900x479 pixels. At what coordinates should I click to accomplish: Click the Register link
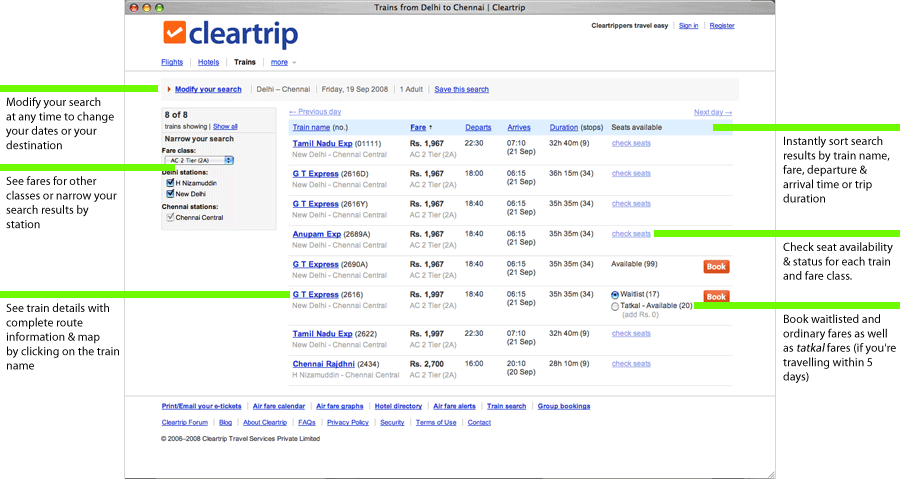[x=721, y=26]
